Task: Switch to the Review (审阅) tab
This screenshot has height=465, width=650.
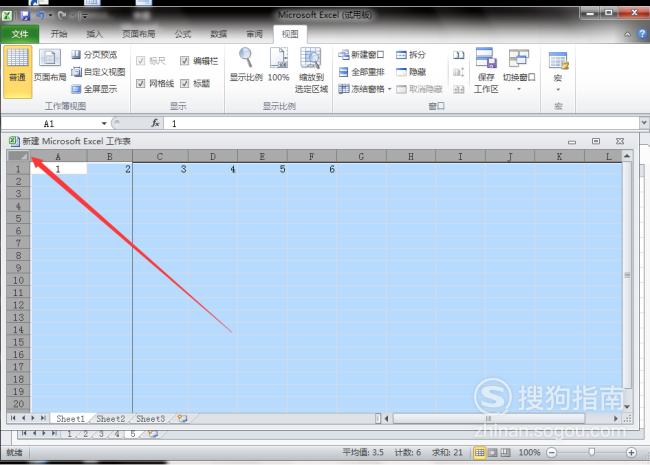Action: pos(254,34)
